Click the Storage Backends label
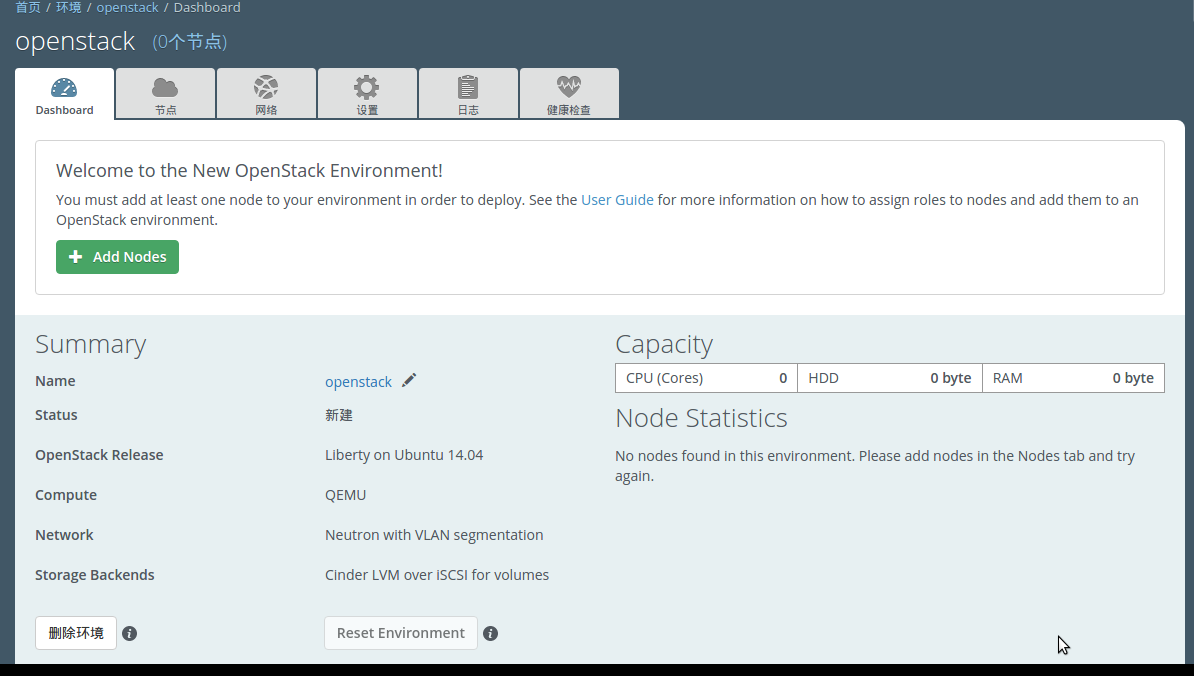 (x=94, y=575)
